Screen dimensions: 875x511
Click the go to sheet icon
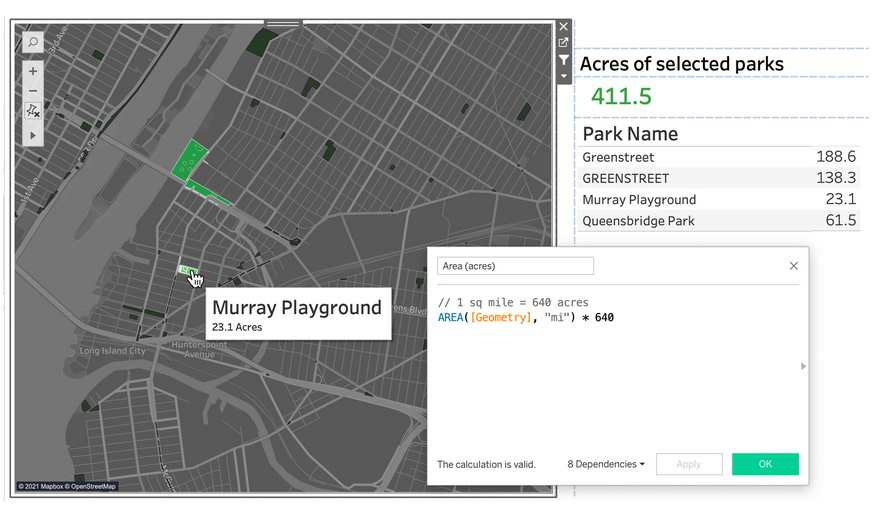point(563,43)
